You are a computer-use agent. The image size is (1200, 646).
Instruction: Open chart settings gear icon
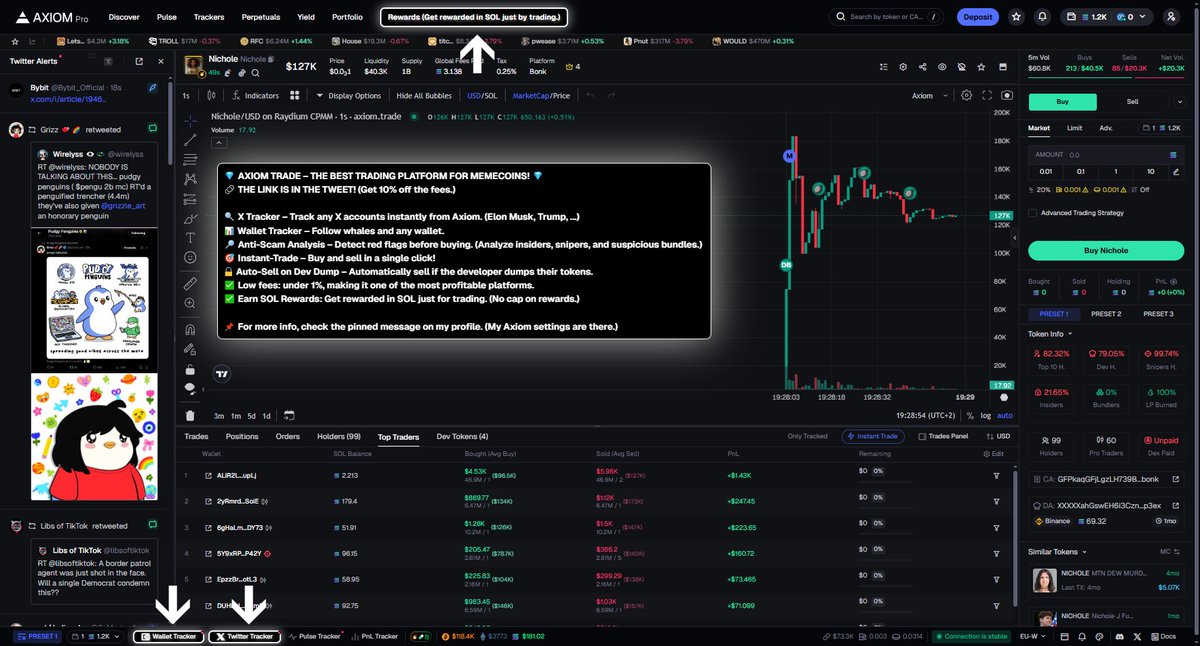tap(966, 95)
